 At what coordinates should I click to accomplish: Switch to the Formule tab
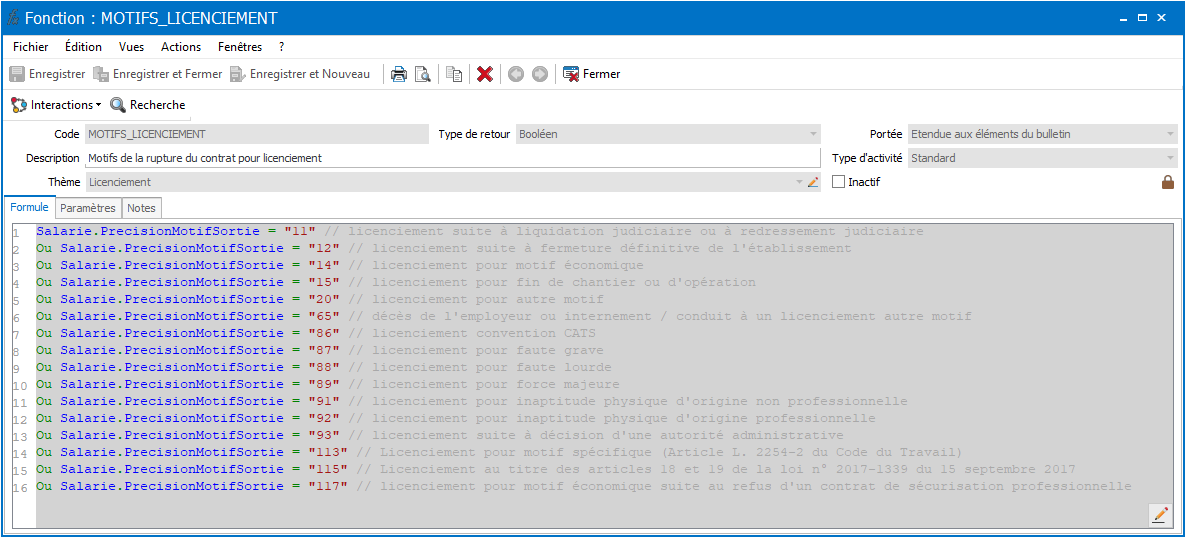29,207
